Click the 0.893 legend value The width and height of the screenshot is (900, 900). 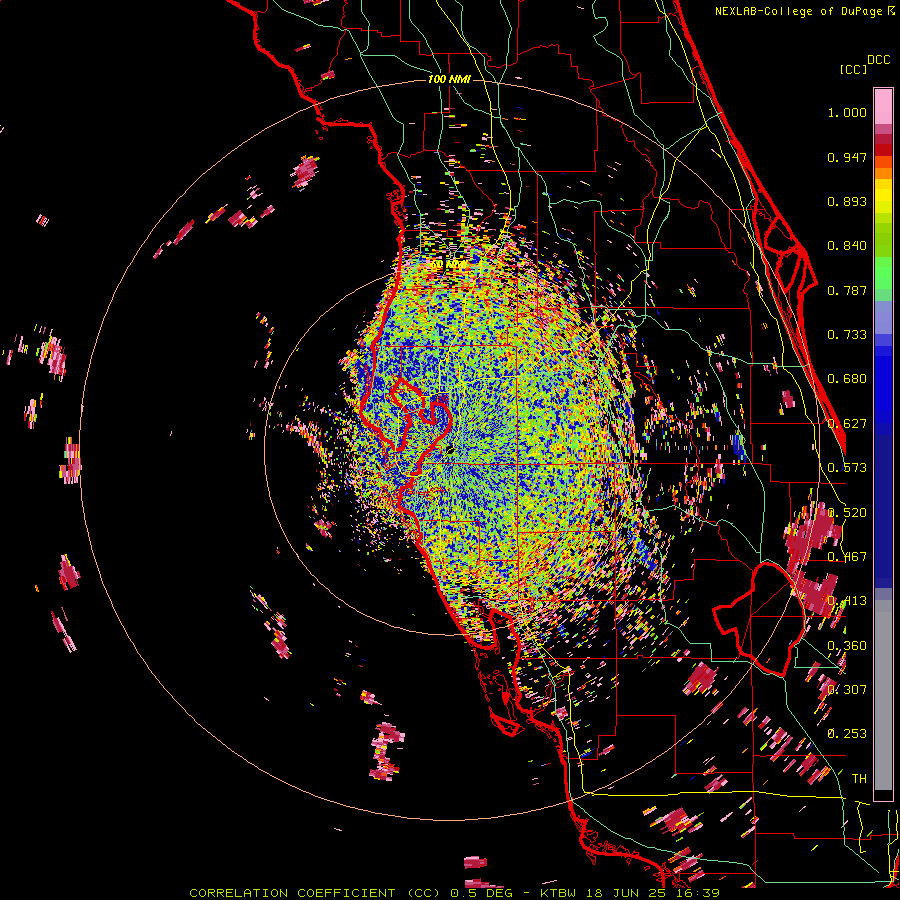click(847, 201)
